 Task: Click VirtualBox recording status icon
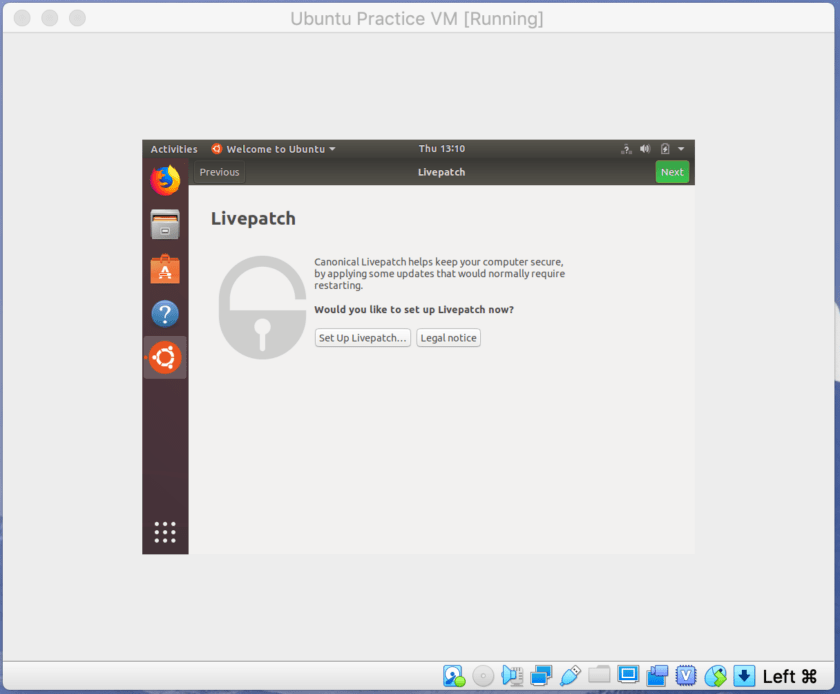point(657,676)
